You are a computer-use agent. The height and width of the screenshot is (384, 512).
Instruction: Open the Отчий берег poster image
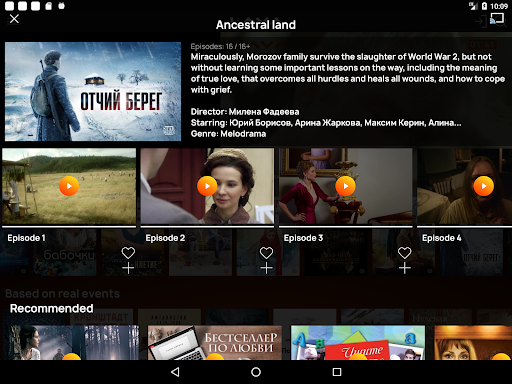pos(93,91)
